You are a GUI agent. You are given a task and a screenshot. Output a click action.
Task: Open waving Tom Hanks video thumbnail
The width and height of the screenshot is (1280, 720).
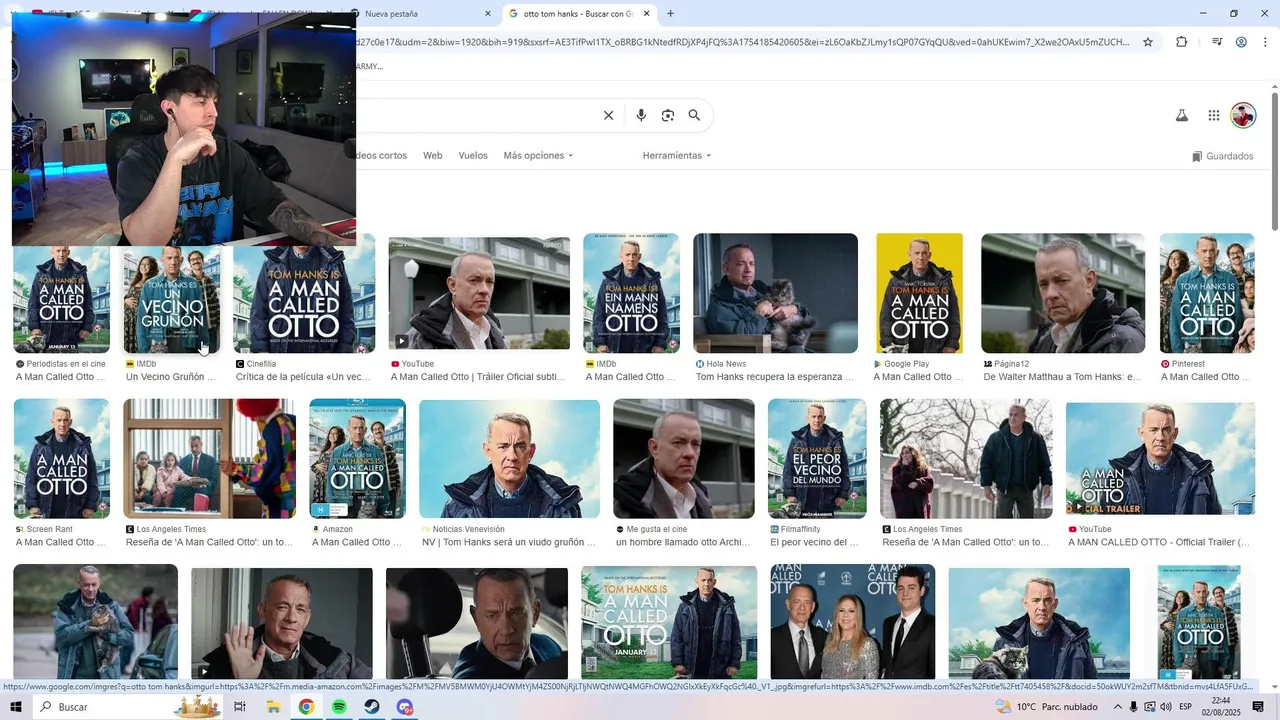[282, 623]
